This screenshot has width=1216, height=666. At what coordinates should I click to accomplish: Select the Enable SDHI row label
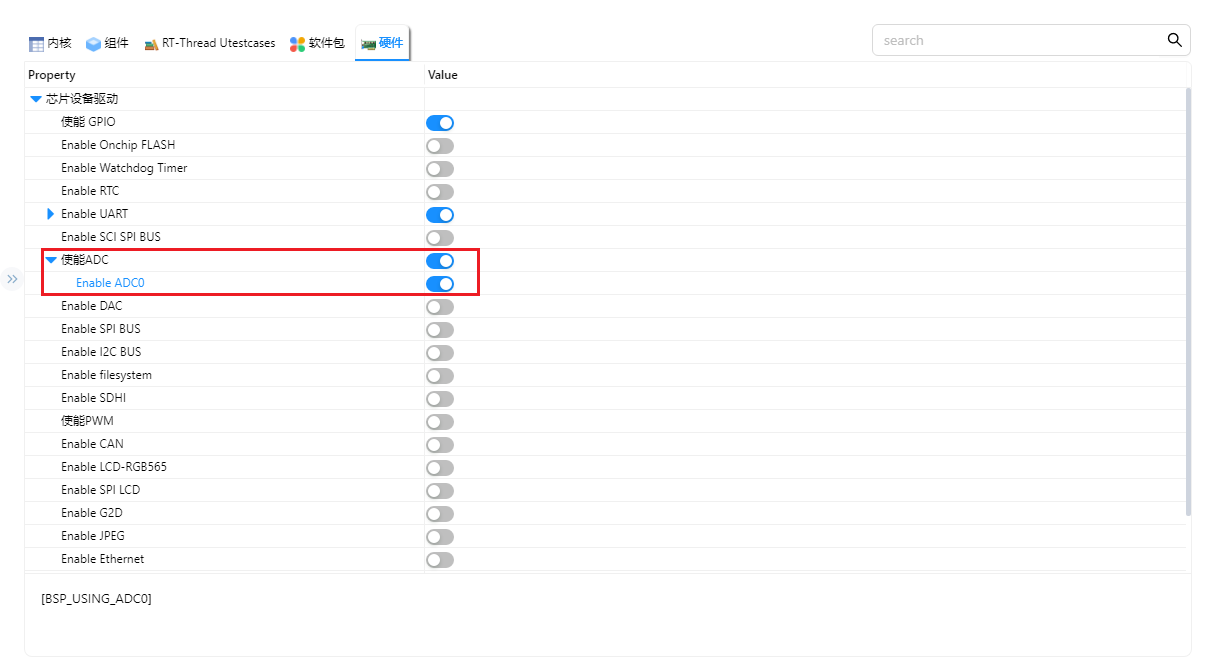[93, 398]
